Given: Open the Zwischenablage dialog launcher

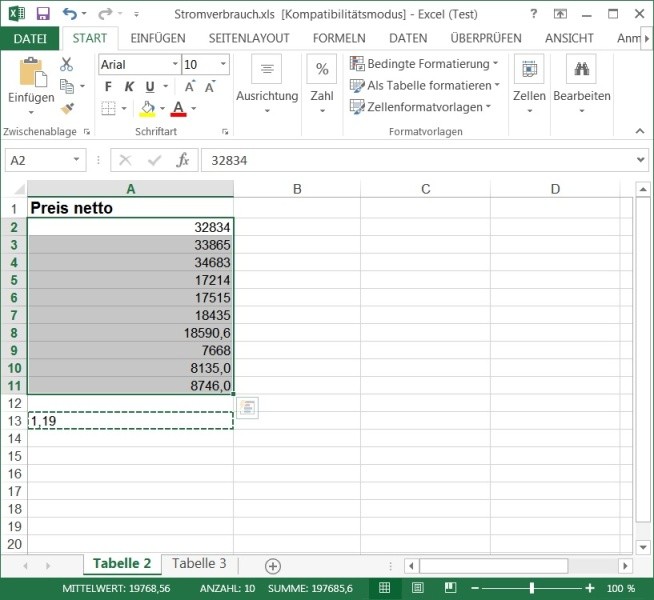Looking at the screenshot, I should [x=87, y=132].
